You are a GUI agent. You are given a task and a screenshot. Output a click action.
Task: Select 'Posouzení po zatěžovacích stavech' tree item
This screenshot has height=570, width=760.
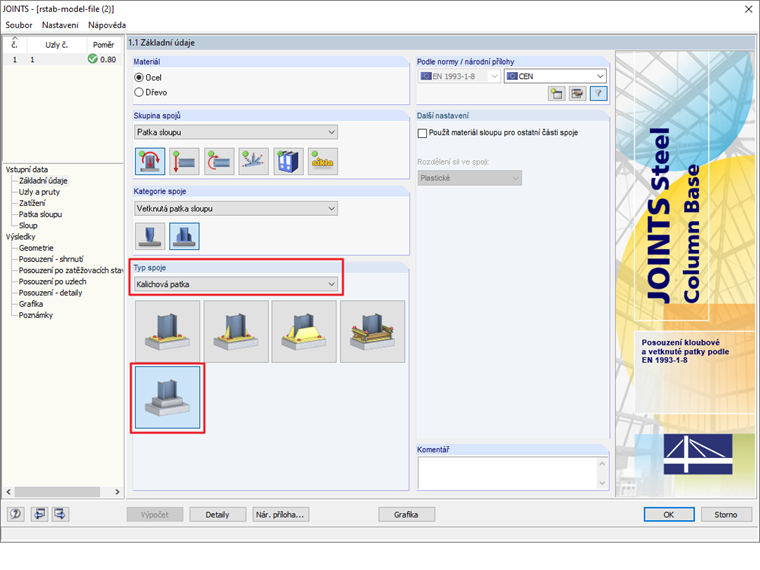tap(70, 270)
